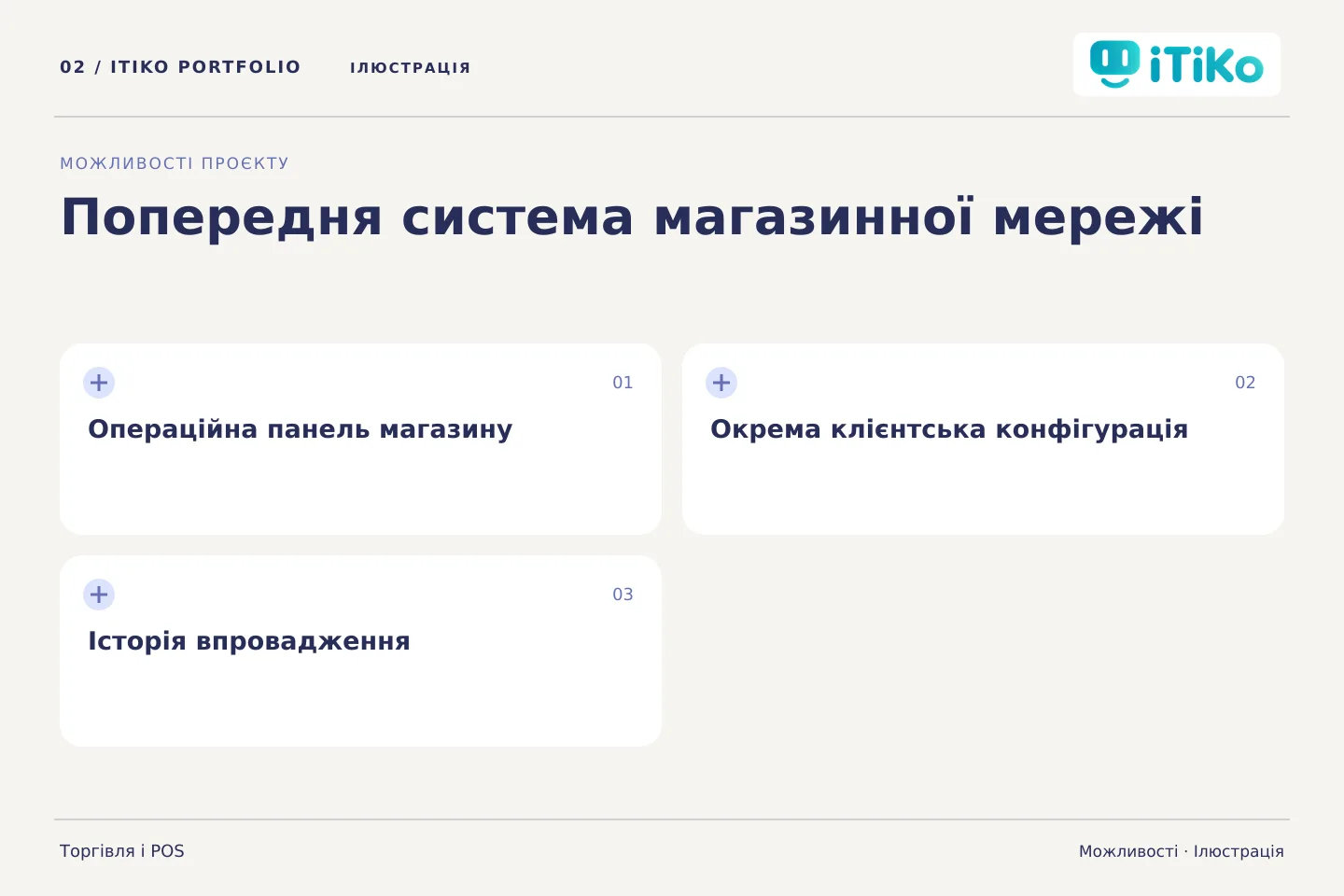Click card number 02

tap(1245, 383)
